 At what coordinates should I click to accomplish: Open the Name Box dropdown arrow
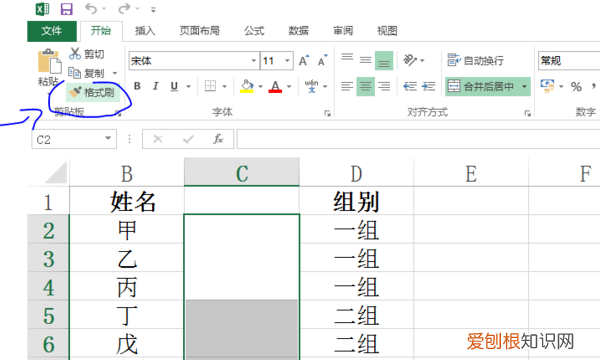click(108, 138)
